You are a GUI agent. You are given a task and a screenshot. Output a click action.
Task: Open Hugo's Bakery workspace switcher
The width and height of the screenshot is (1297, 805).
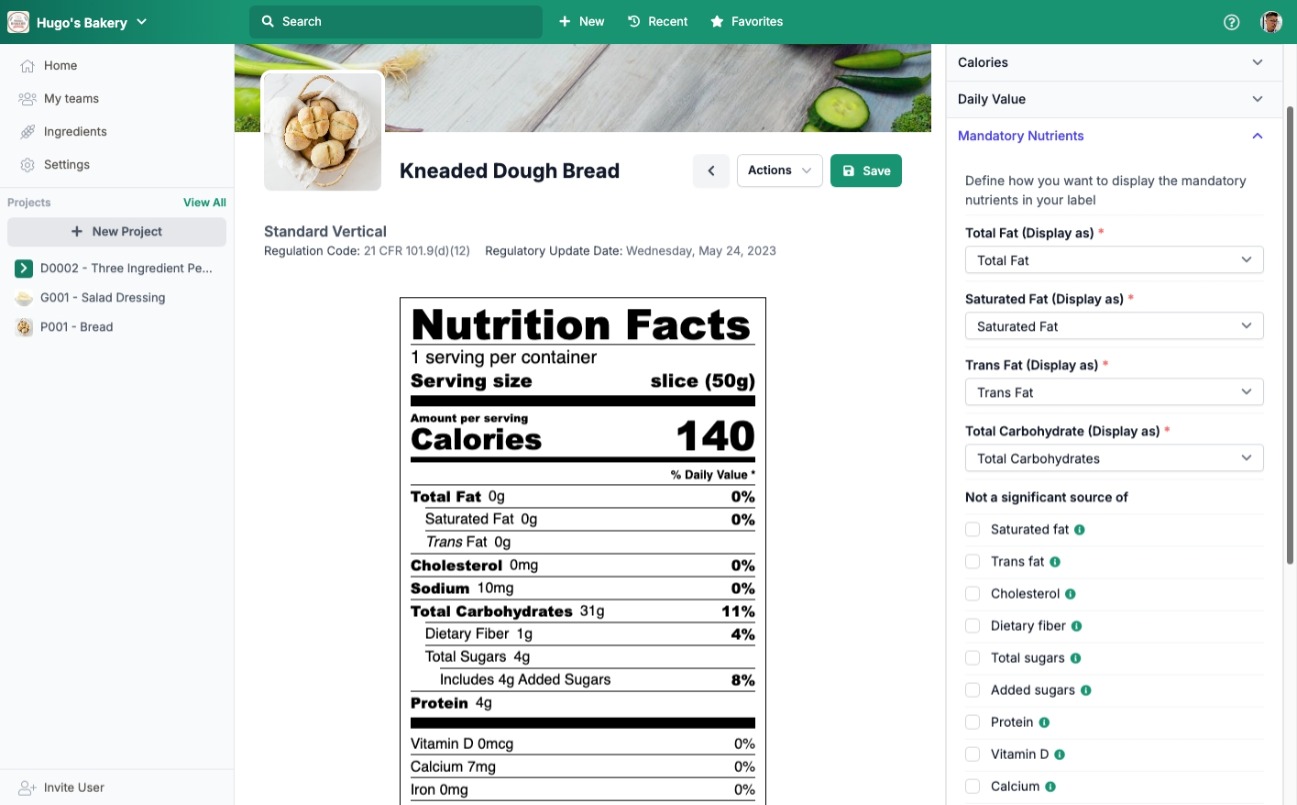pos(81,21)
